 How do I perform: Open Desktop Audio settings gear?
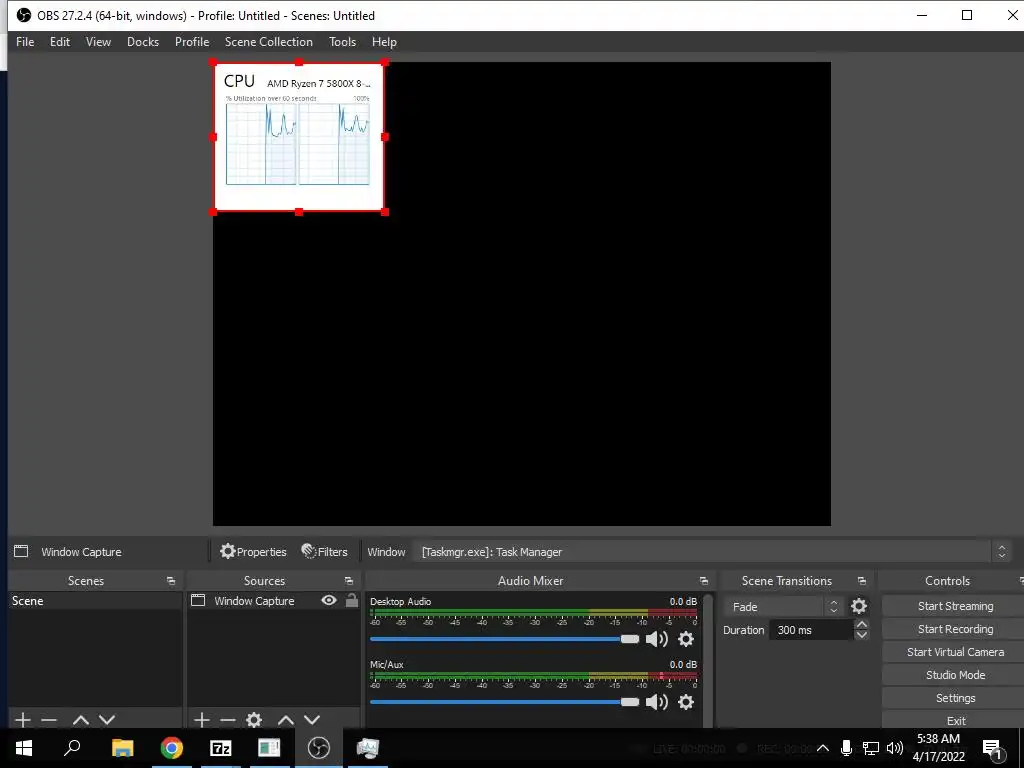686,639
